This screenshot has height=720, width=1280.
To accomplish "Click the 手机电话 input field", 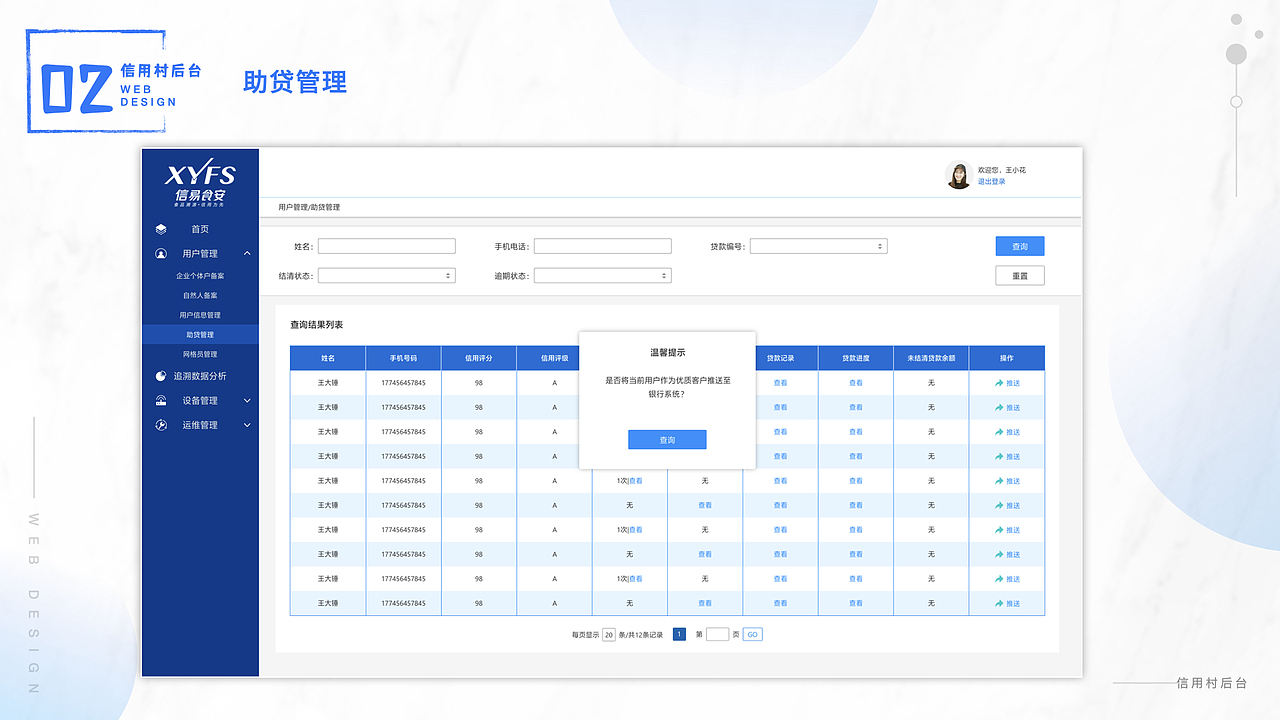I will (602, 246).
